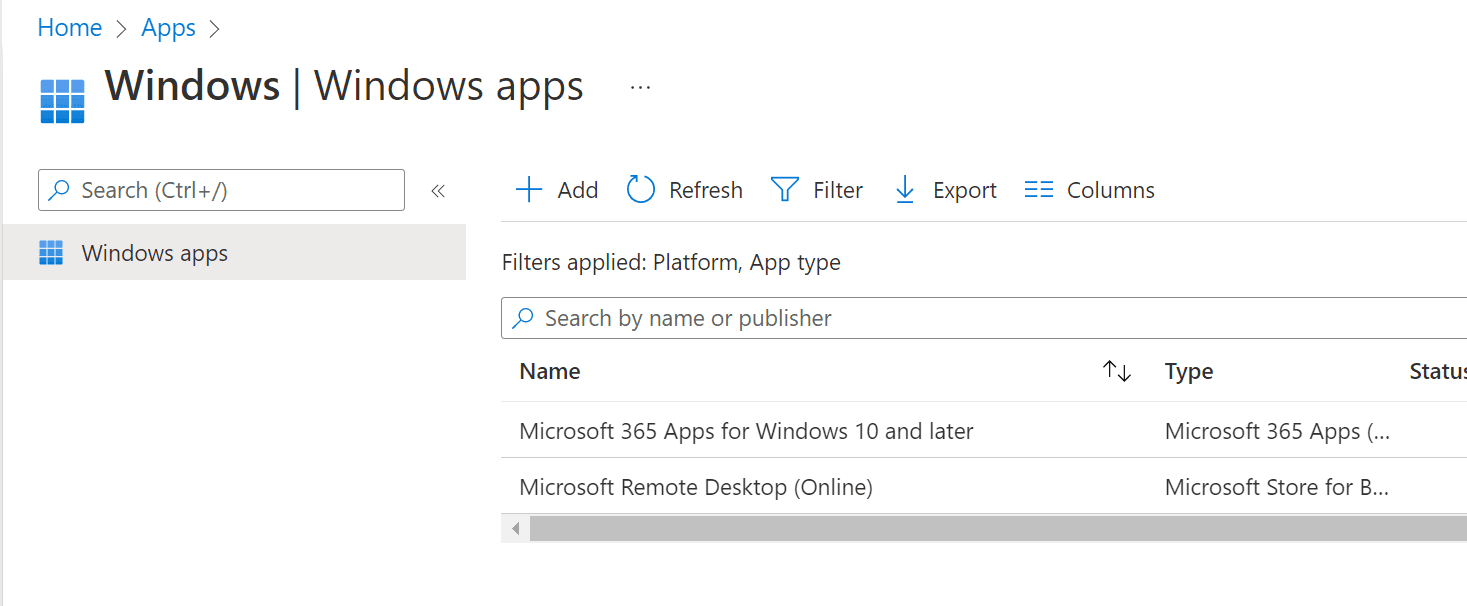
Task: Select Windows apps in left navigation
Action: click(x=155, y=253)
